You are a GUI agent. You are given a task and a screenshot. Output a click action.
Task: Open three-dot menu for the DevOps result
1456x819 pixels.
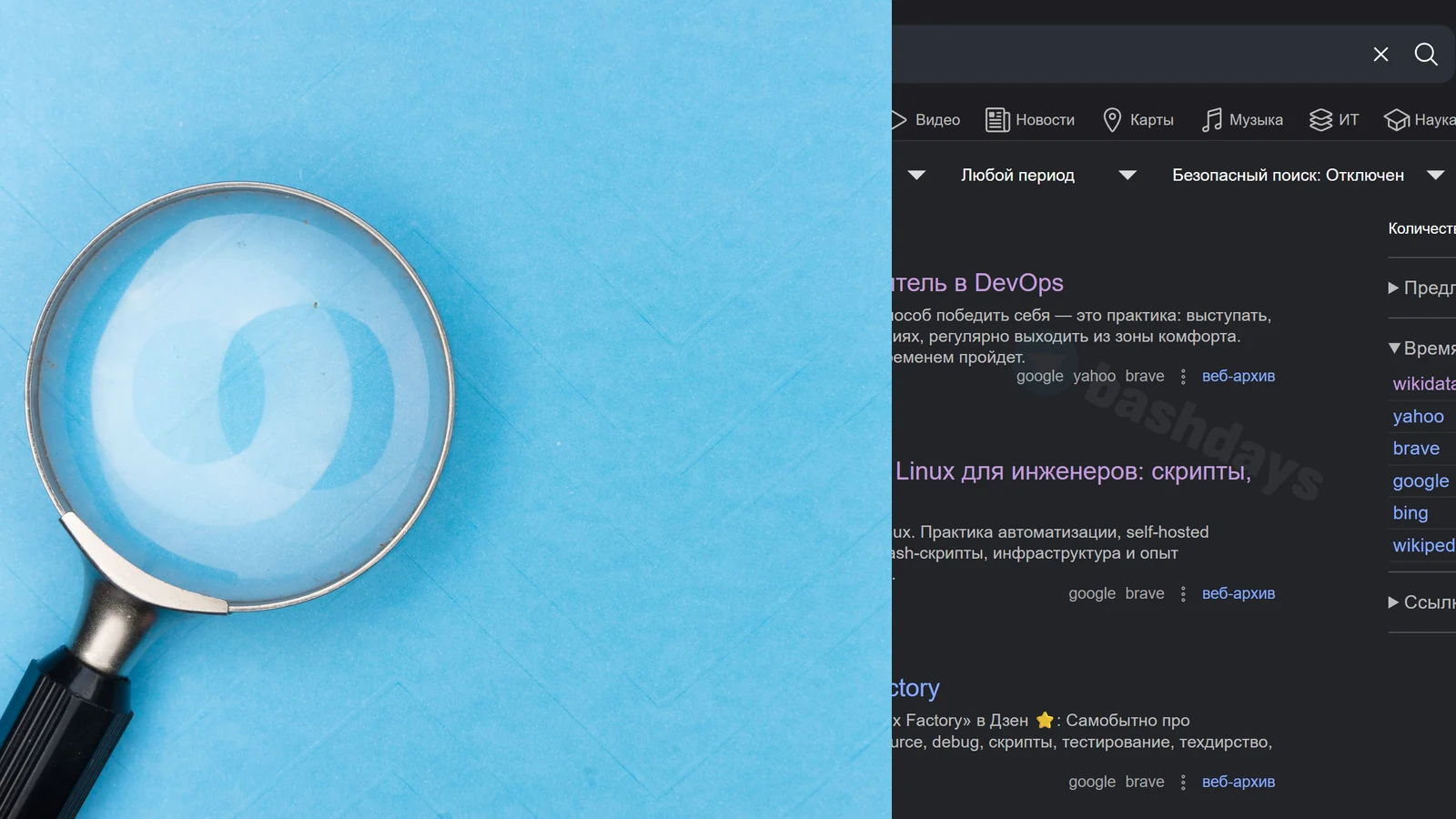coord(1183,377)
